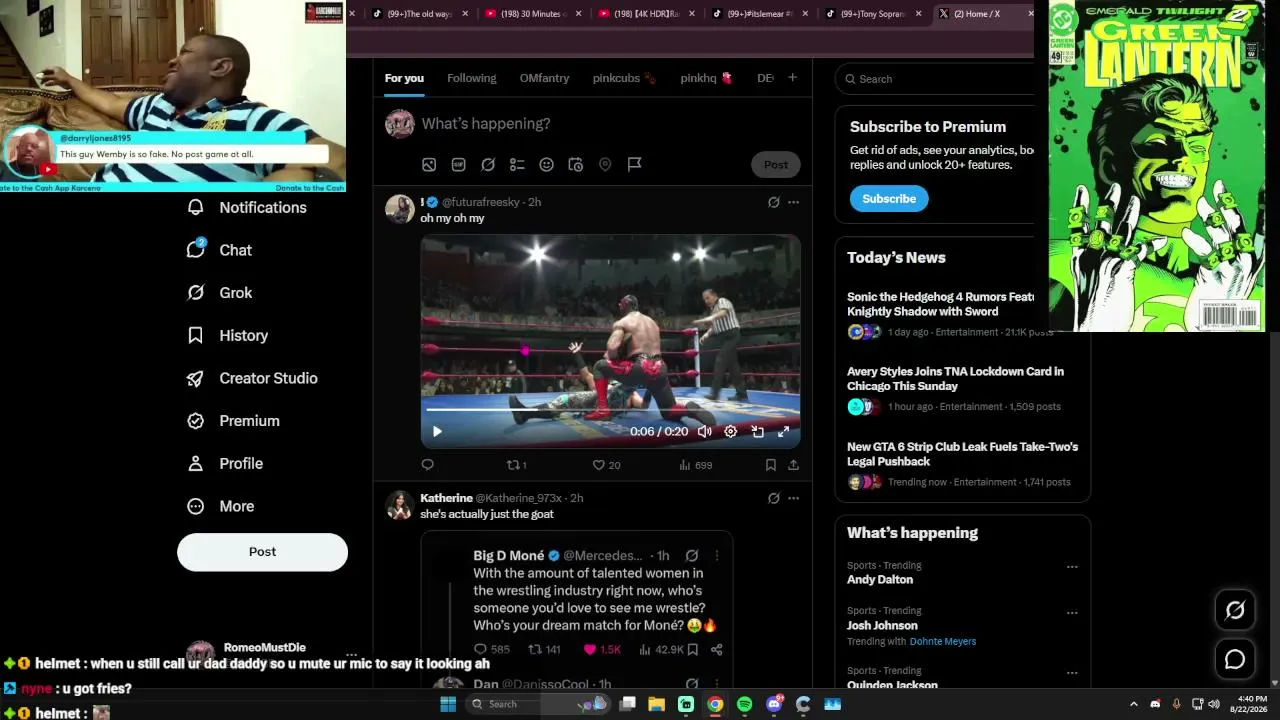Open the Profile person icon
Viewport: 1280px width, 720px height.
[x=196, y=464]
